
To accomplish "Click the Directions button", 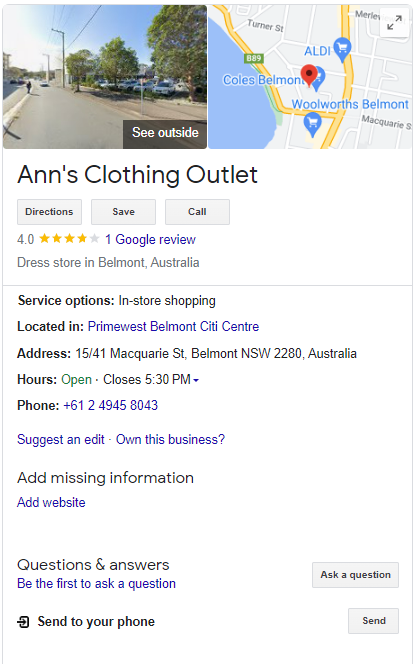I will point(50,212).
